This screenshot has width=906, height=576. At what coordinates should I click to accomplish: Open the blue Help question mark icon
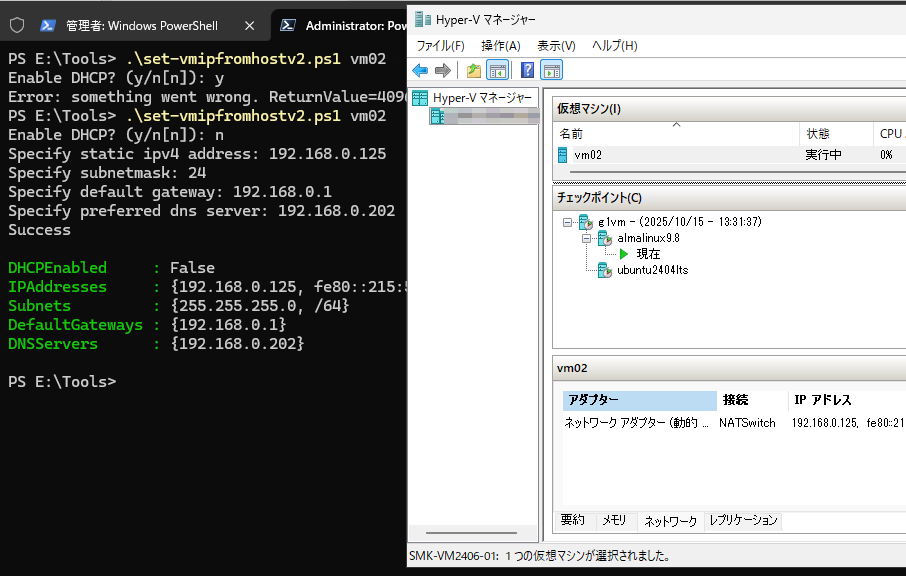coord(527,70)
